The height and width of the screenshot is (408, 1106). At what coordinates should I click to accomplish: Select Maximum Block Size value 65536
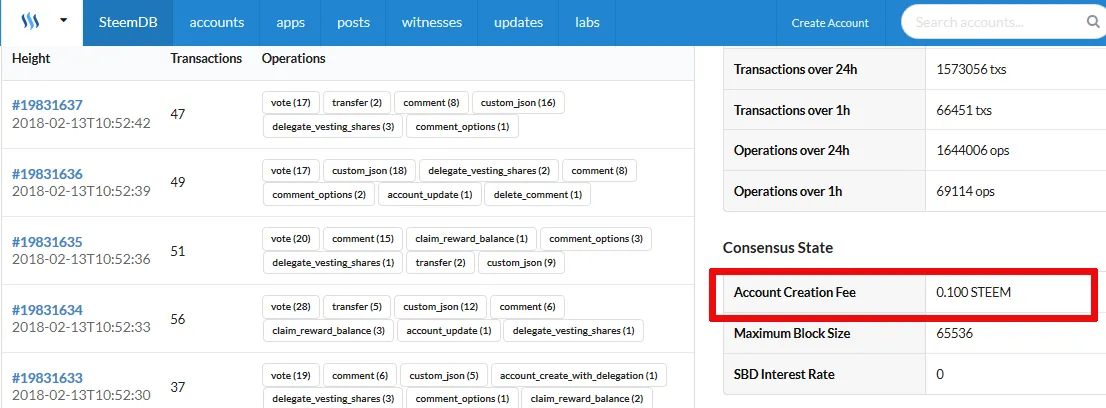(954, 332)
